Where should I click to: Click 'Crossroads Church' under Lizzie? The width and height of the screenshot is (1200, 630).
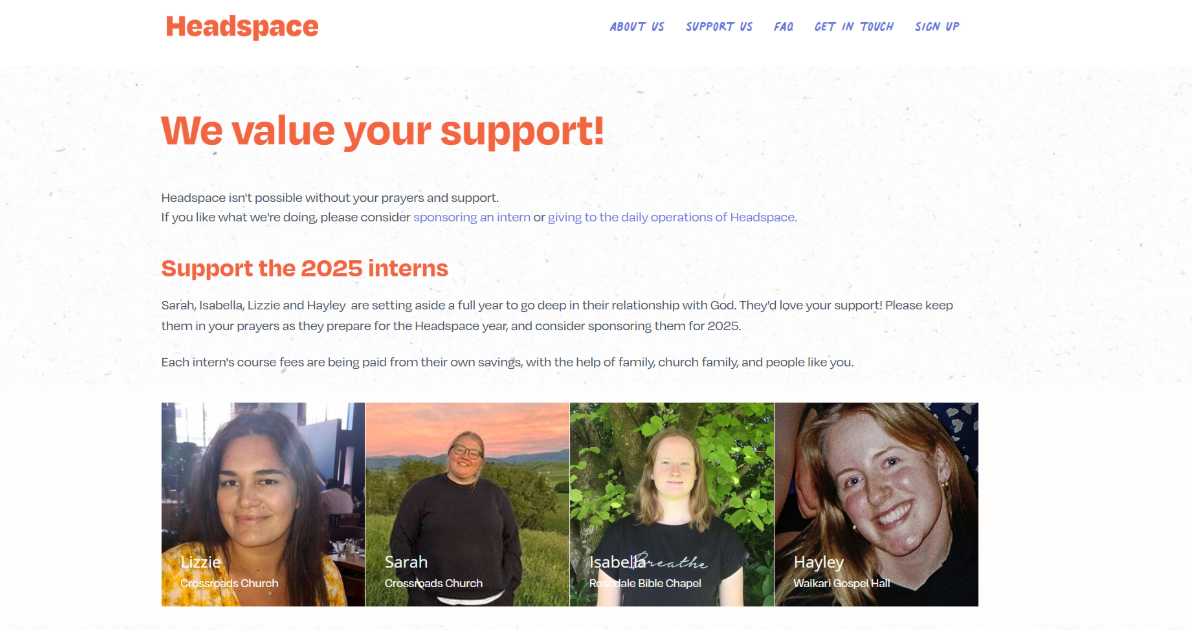[x=229, y=583]
